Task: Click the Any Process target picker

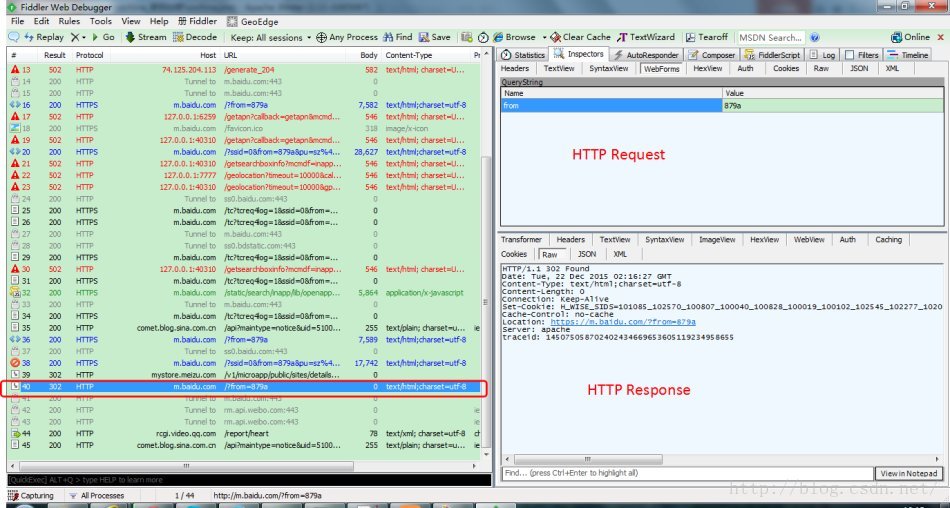Action: (x=347, y=37)
